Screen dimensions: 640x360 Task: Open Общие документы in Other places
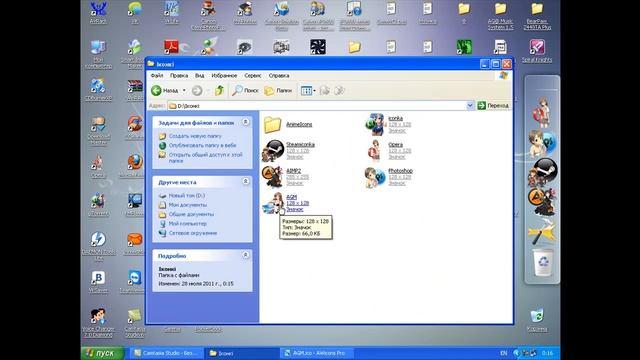tap(191, 214)
